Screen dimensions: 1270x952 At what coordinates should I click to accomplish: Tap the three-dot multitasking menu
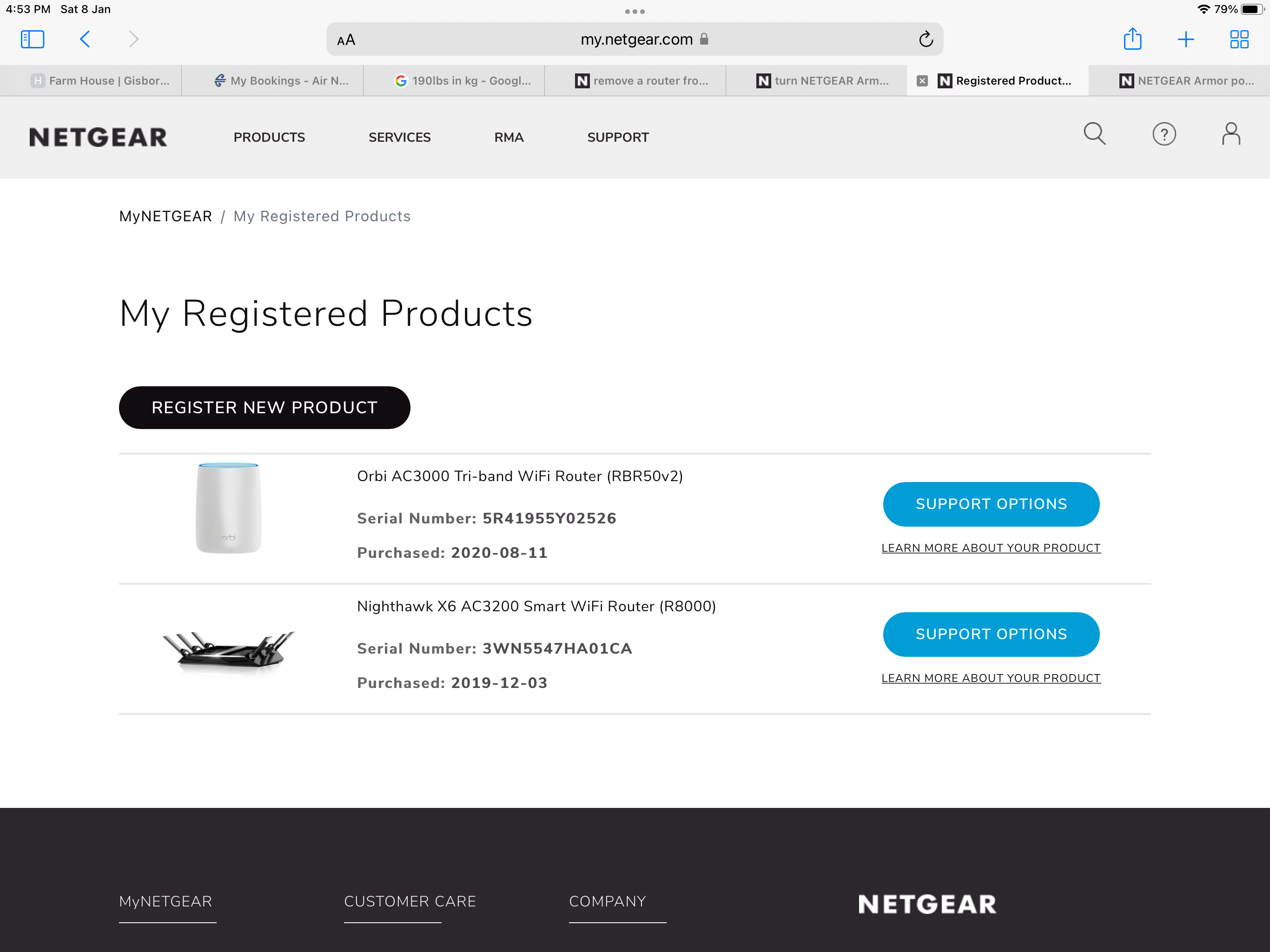(635, 11)
